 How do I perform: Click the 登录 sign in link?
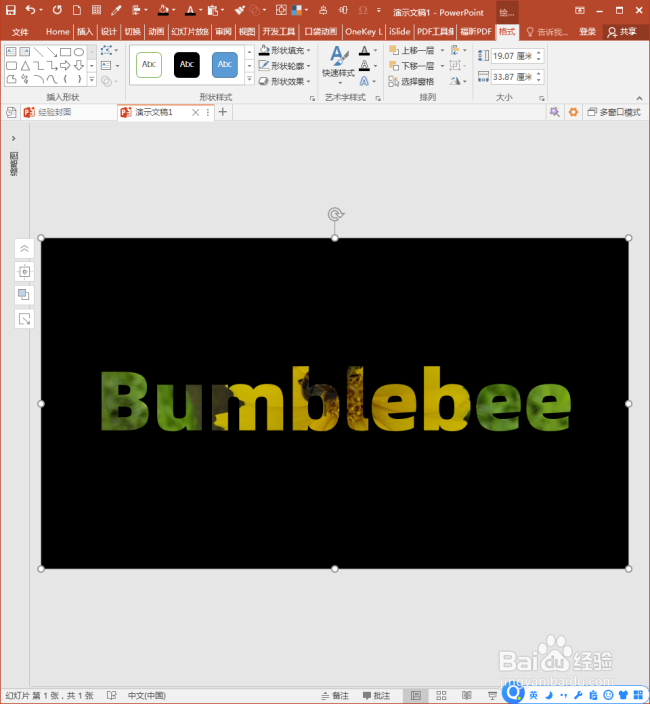(x=587, y=31)
